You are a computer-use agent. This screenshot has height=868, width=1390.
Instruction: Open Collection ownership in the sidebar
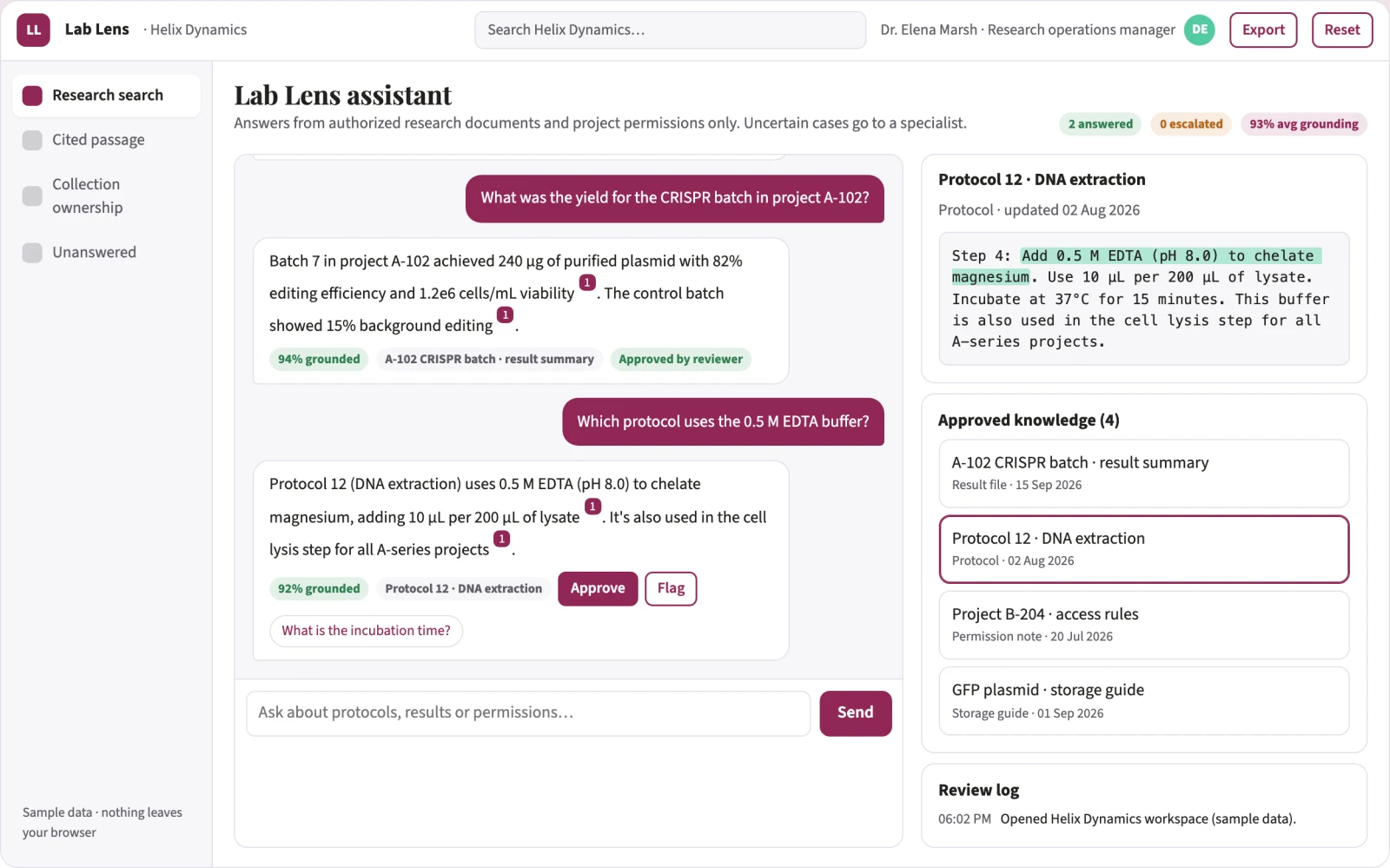point(106,195)
